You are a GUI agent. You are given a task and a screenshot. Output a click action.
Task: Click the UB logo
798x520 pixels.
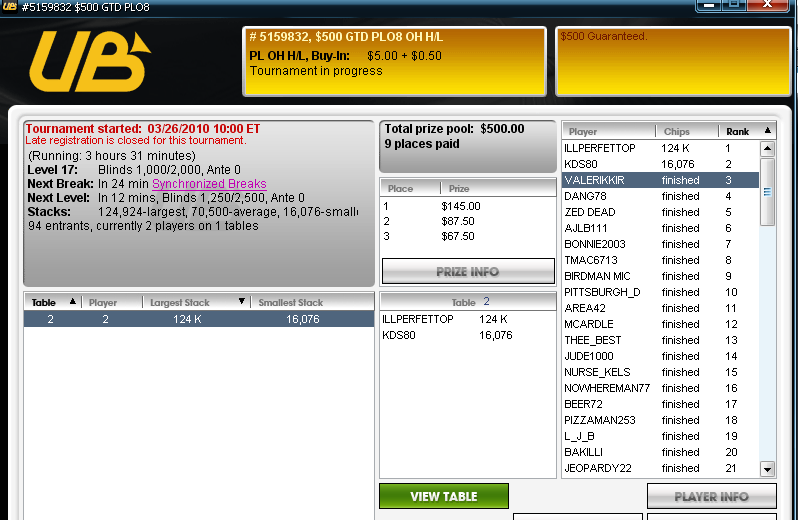90,62
